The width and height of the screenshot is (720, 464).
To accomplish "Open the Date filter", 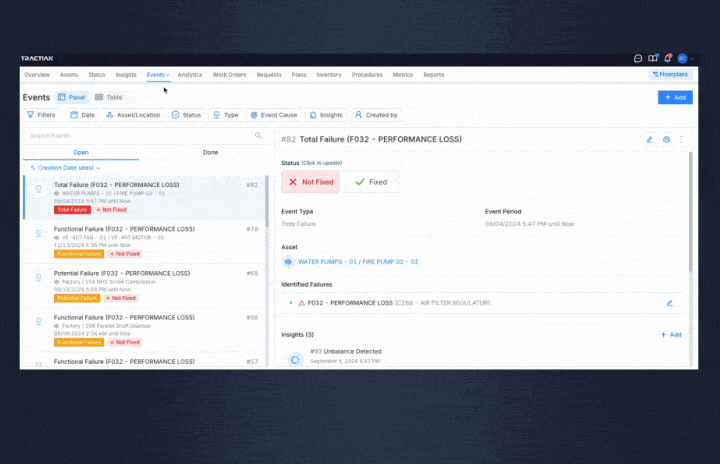I will click(83, 115).
